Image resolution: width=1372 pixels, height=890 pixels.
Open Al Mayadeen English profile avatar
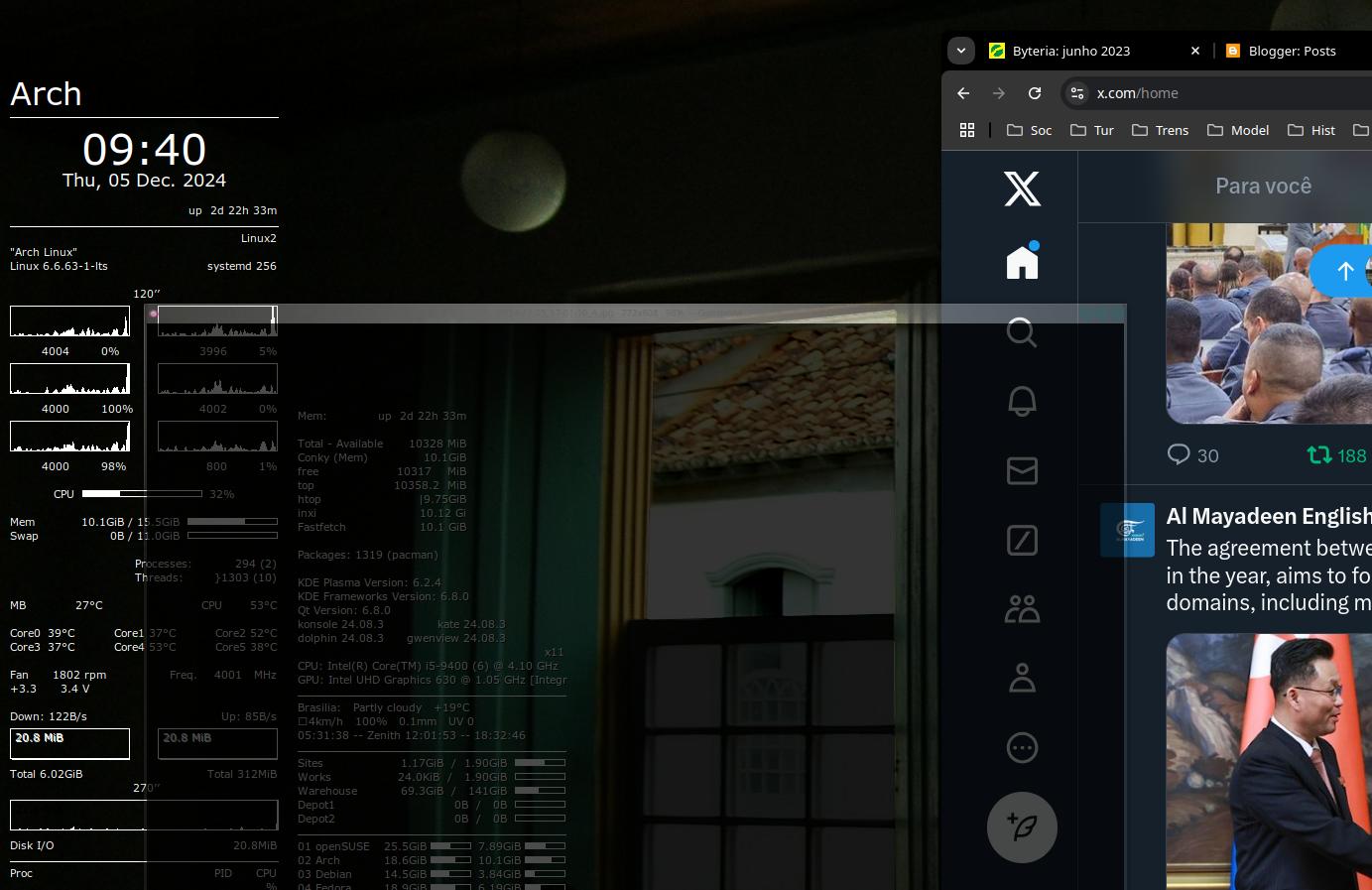[x=1127, y=530]
